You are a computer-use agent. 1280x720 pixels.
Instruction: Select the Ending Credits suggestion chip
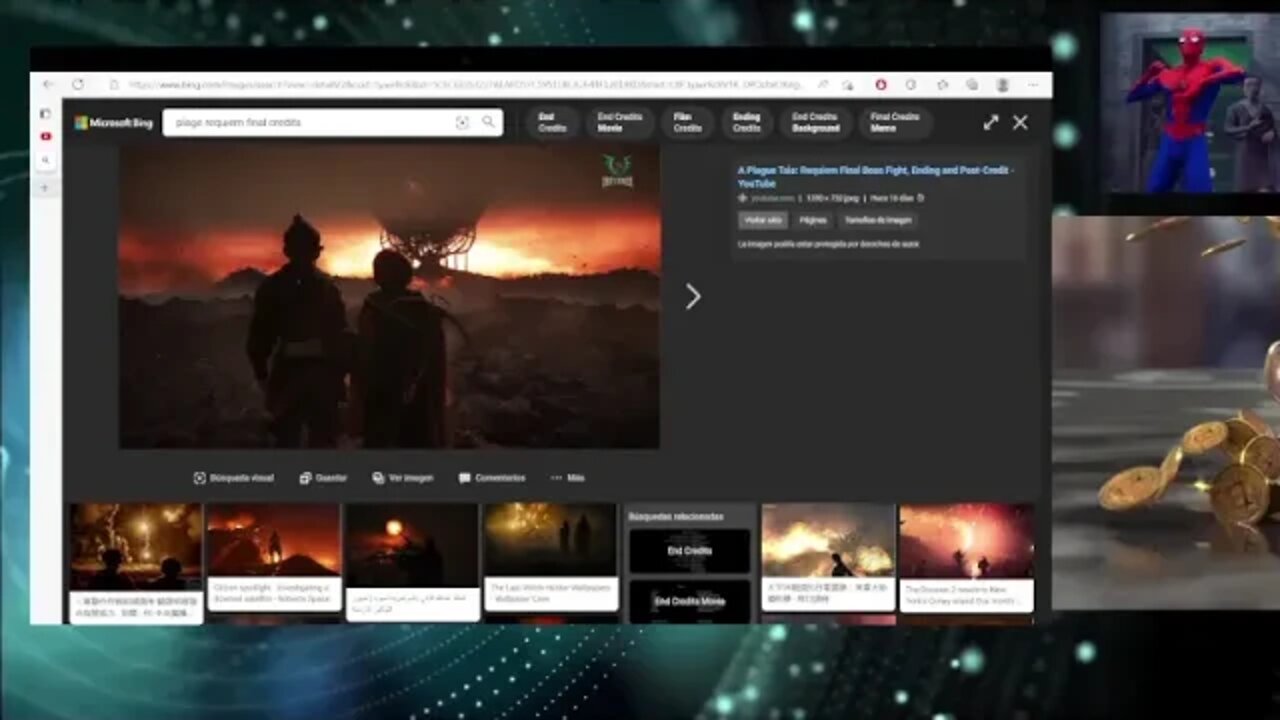pyautogui.click(x=746, y=123)
